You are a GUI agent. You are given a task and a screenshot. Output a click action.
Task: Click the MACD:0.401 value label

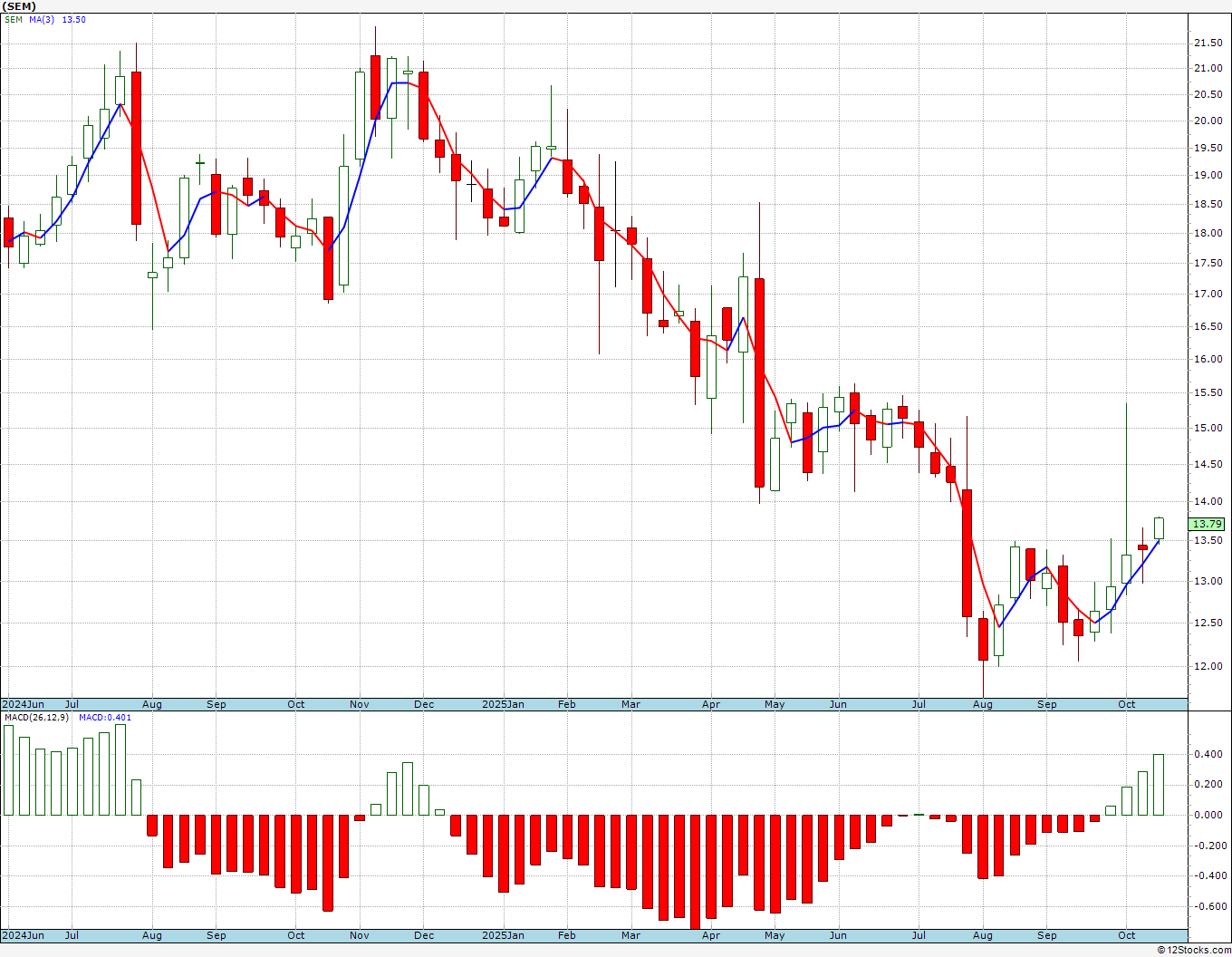pos(104,718)
